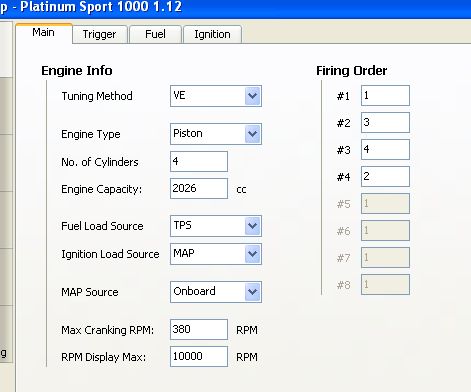Switch to the Main tab
Viewport: 471px width, 392px height.
[x=44, y=33]
